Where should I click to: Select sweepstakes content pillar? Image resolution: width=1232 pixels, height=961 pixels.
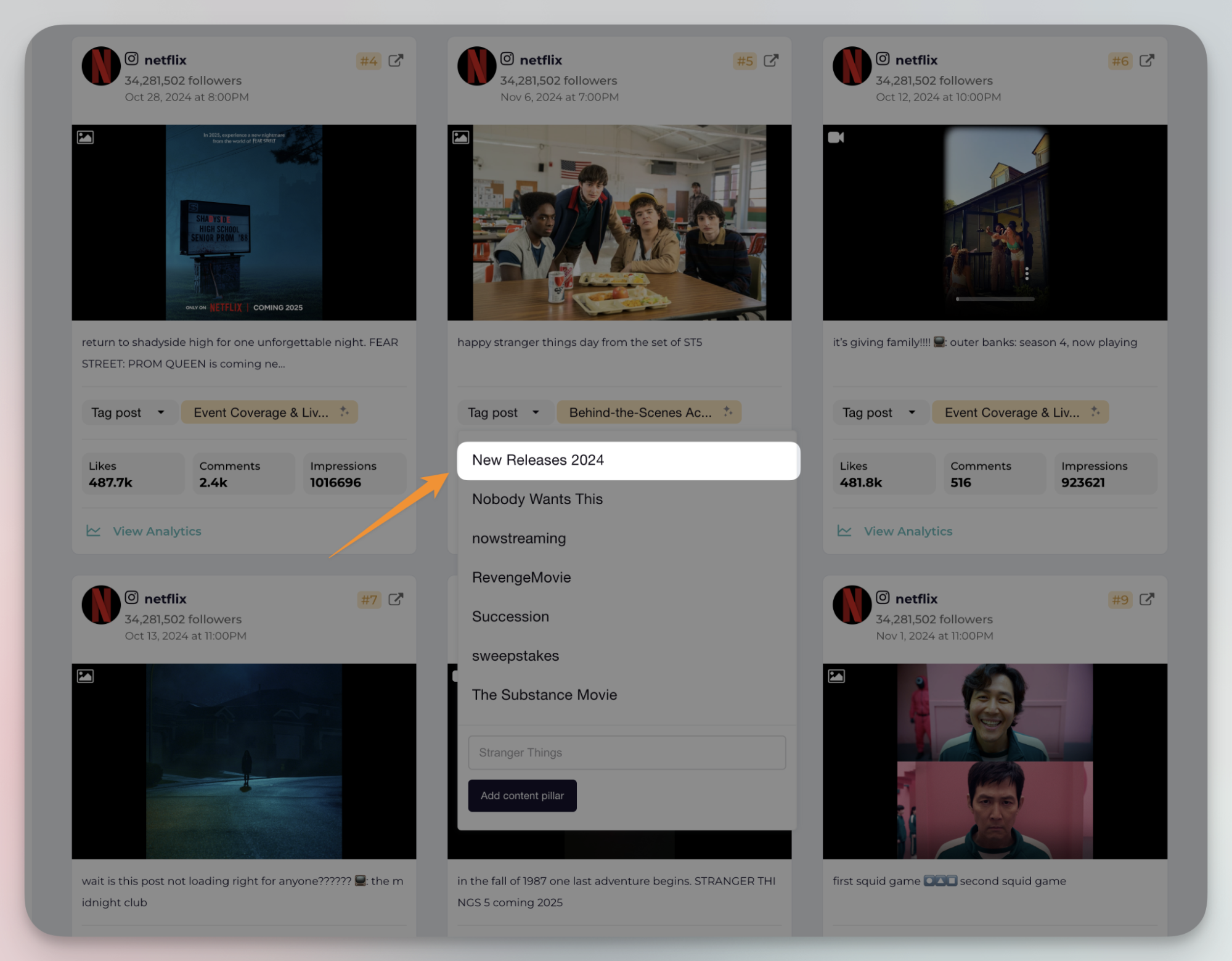pos(628,656)
